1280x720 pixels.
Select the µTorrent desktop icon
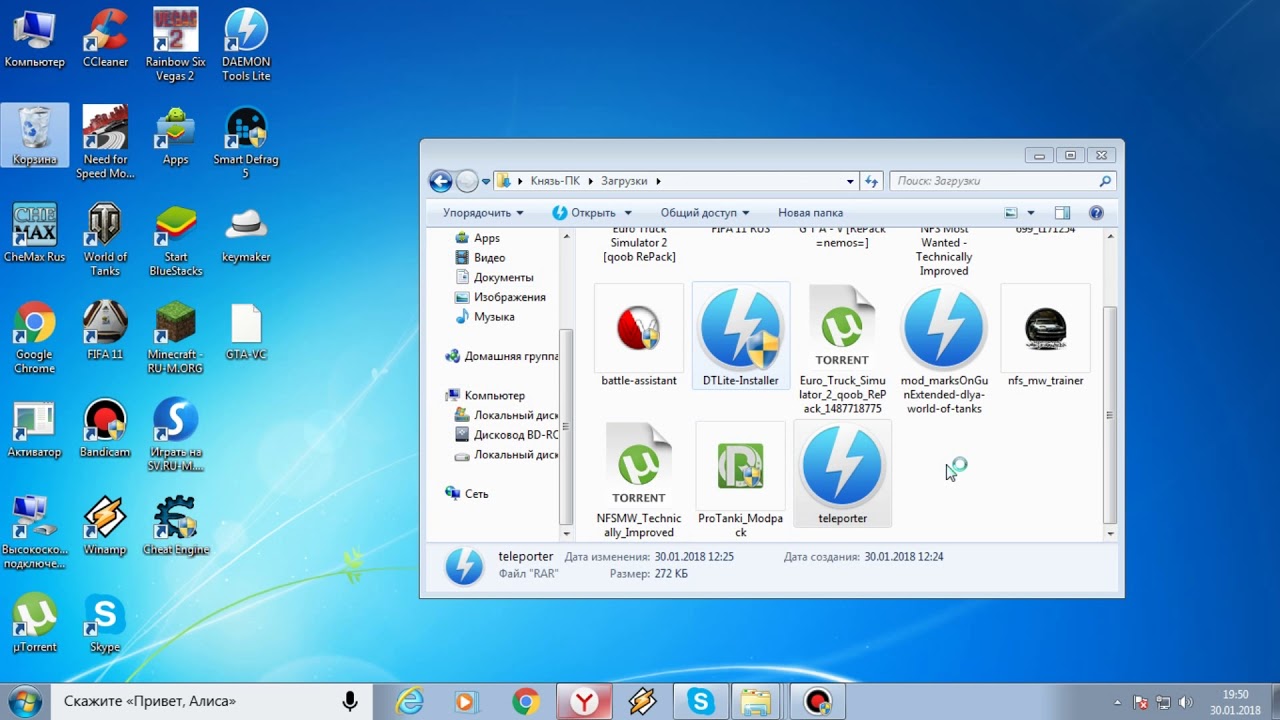(35, 624)
